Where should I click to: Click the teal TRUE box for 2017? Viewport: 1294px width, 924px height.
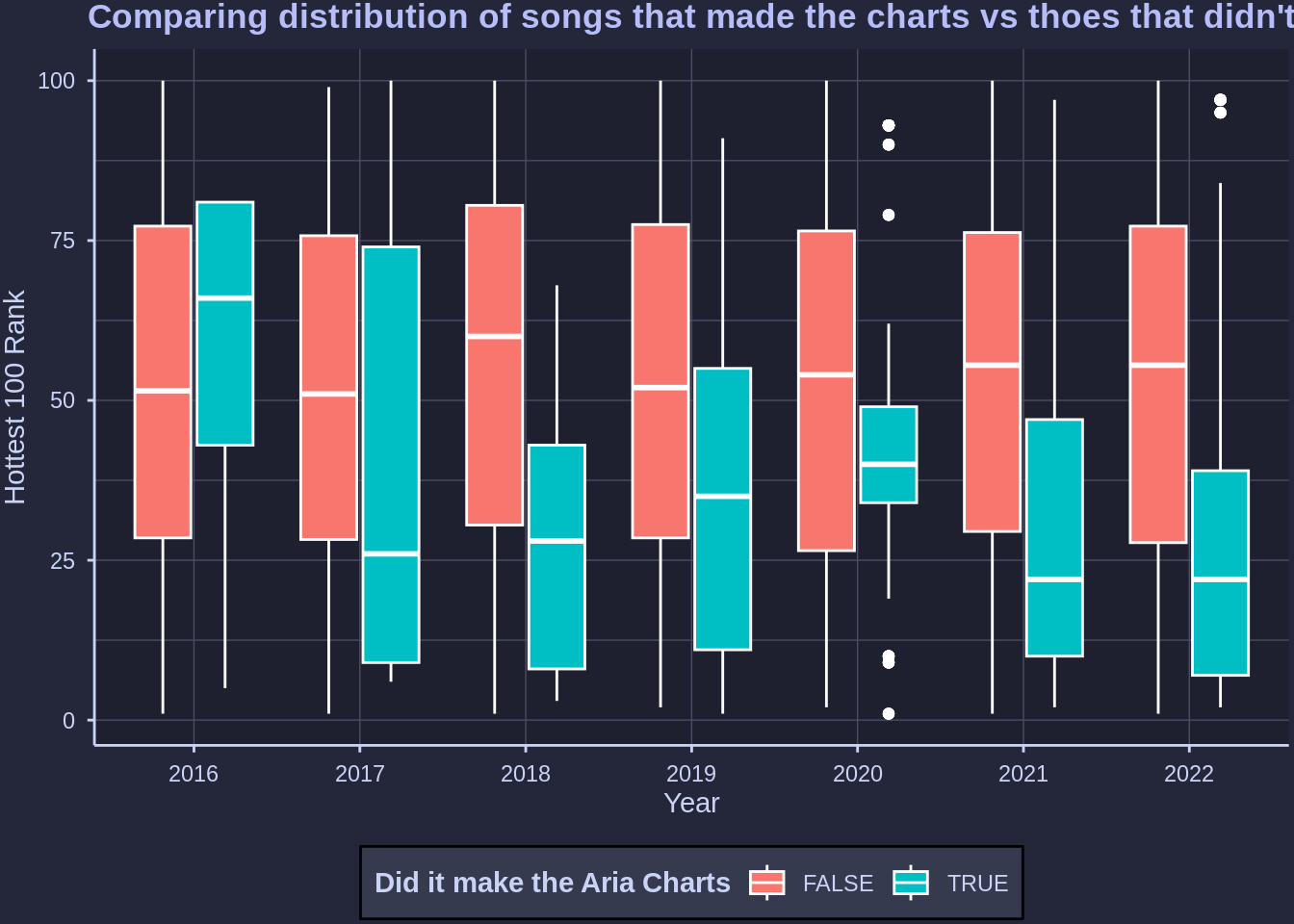(x=391, y=454)
